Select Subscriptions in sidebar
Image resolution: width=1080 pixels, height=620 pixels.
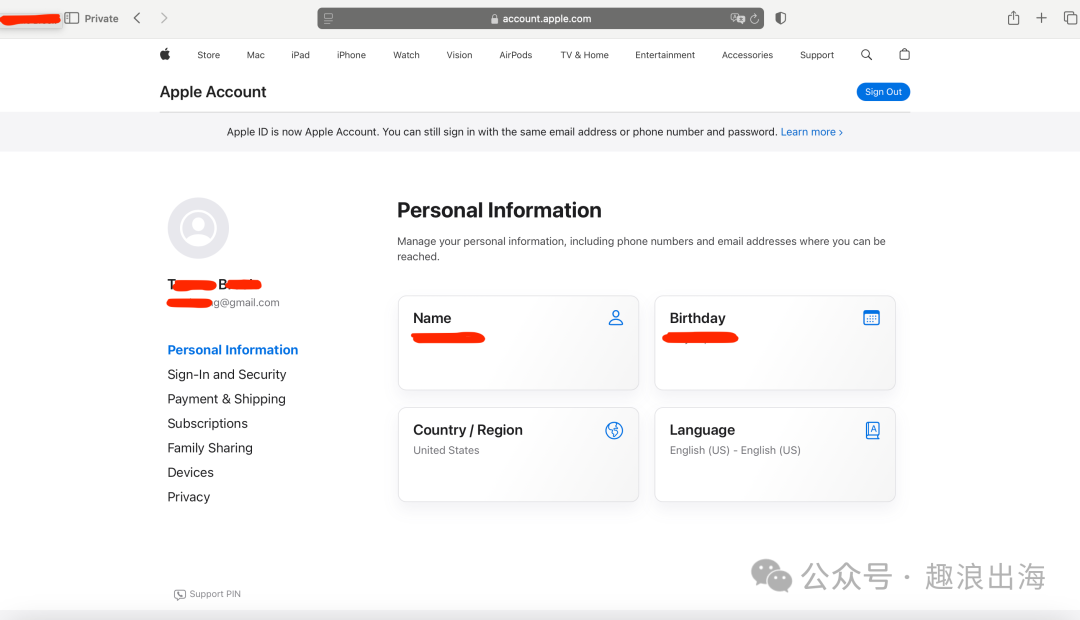(x=207, y=424)
